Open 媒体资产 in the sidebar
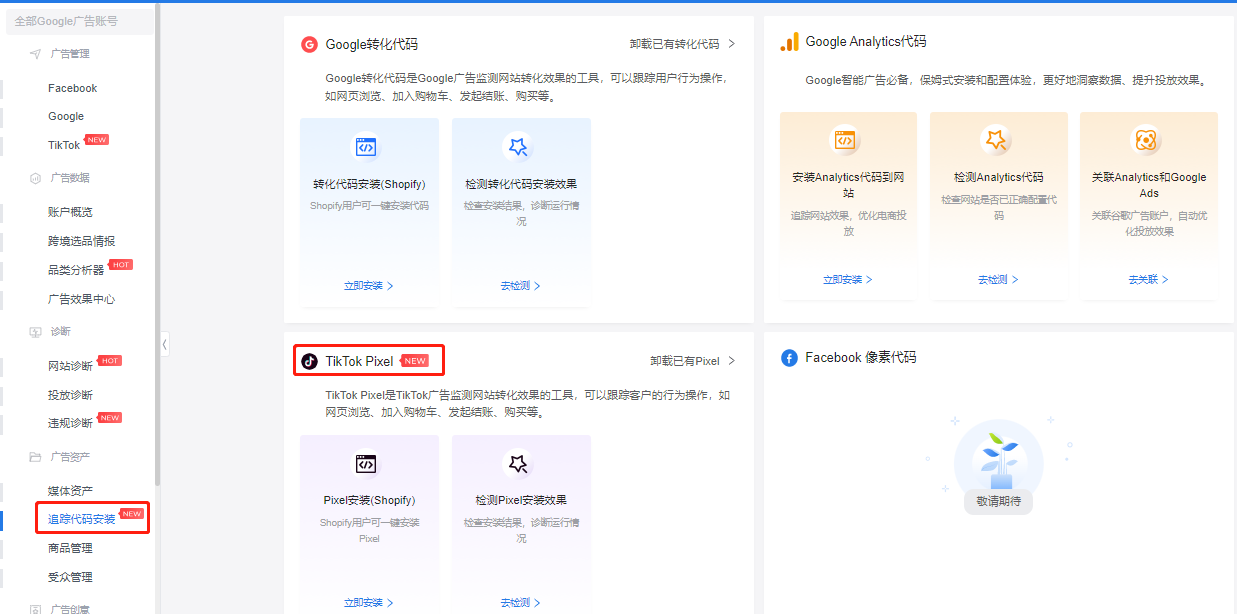 70,491
